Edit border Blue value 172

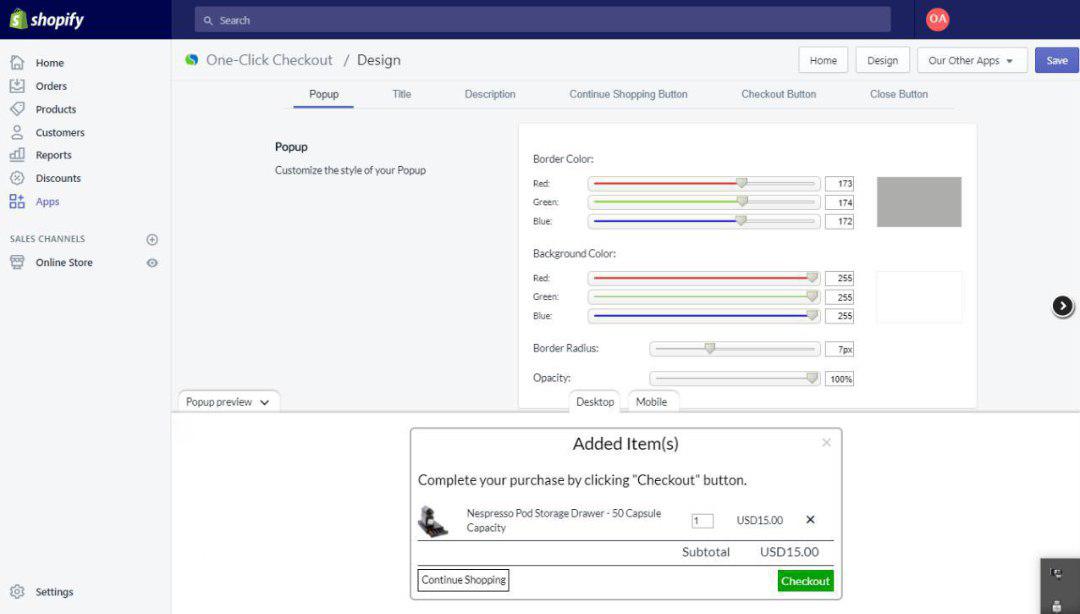pyautogui.click(x=840, y=221)
